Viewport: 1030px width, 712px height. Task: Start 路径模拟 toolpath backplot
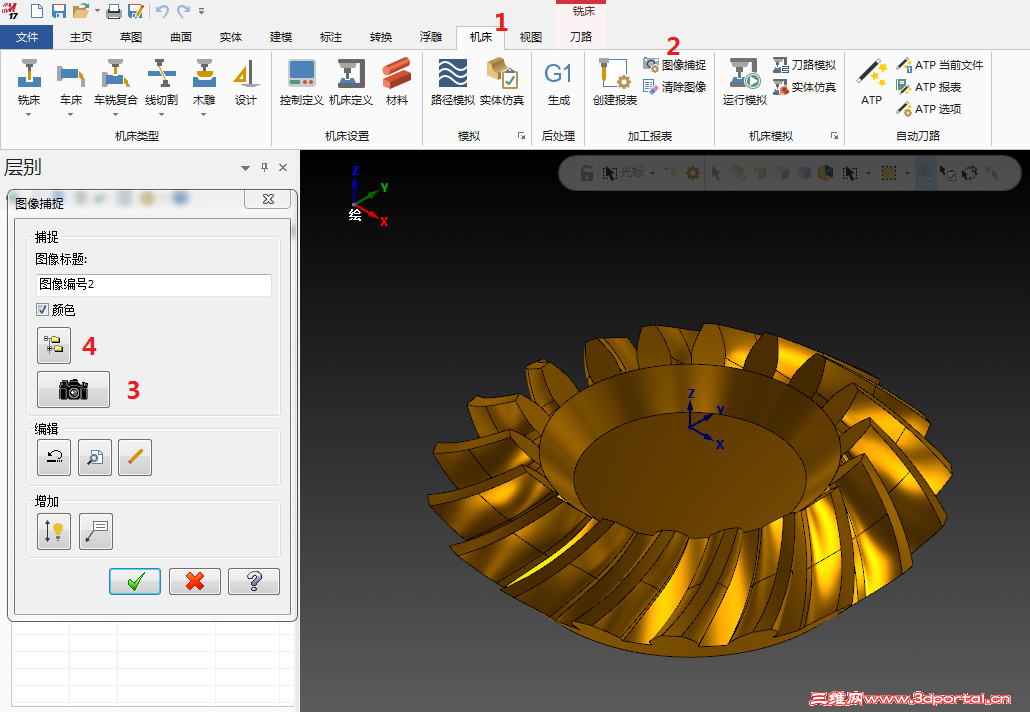(x=453, y=82)
